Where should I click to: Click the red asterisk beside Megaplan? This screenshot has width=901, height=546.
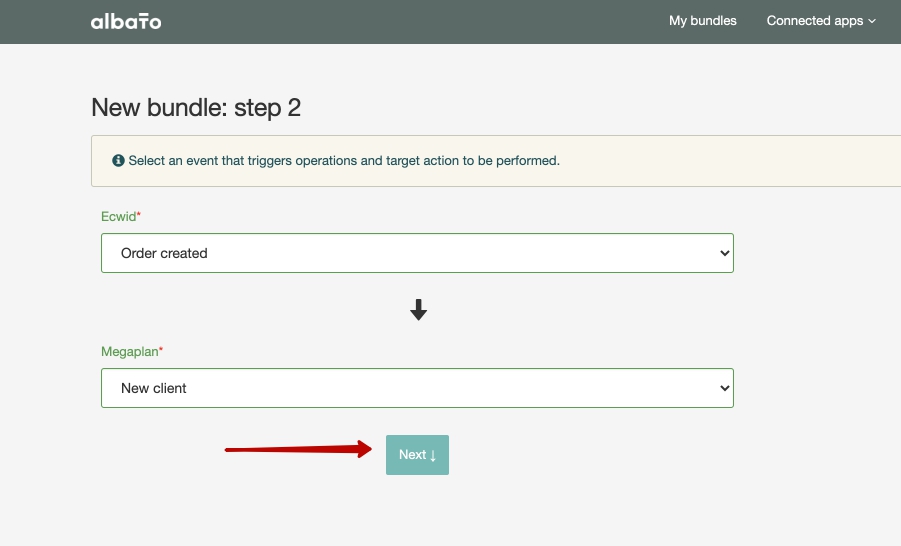tap(161, 352)
